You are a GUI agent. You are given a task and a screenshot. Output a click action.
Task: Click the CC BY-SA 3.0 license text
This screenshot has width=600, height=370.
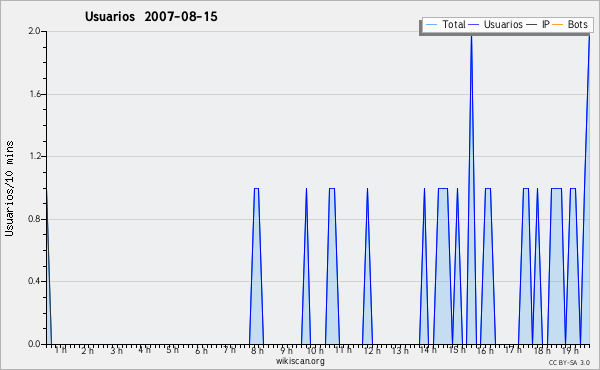coord(569,362)
